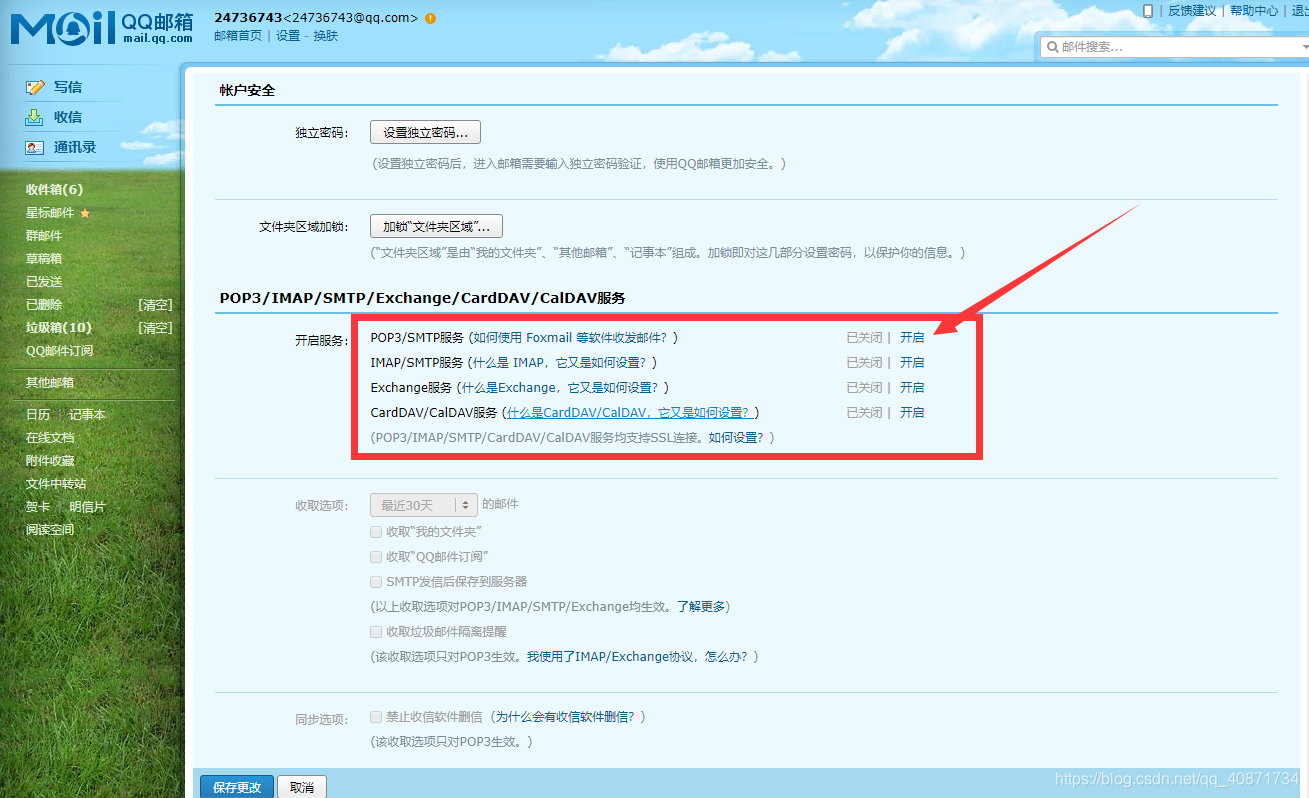Click 开启 to enable POP3/SMTP service
Image resolution: width=1309 pixels, height=798 pixels.
[912, 337]
